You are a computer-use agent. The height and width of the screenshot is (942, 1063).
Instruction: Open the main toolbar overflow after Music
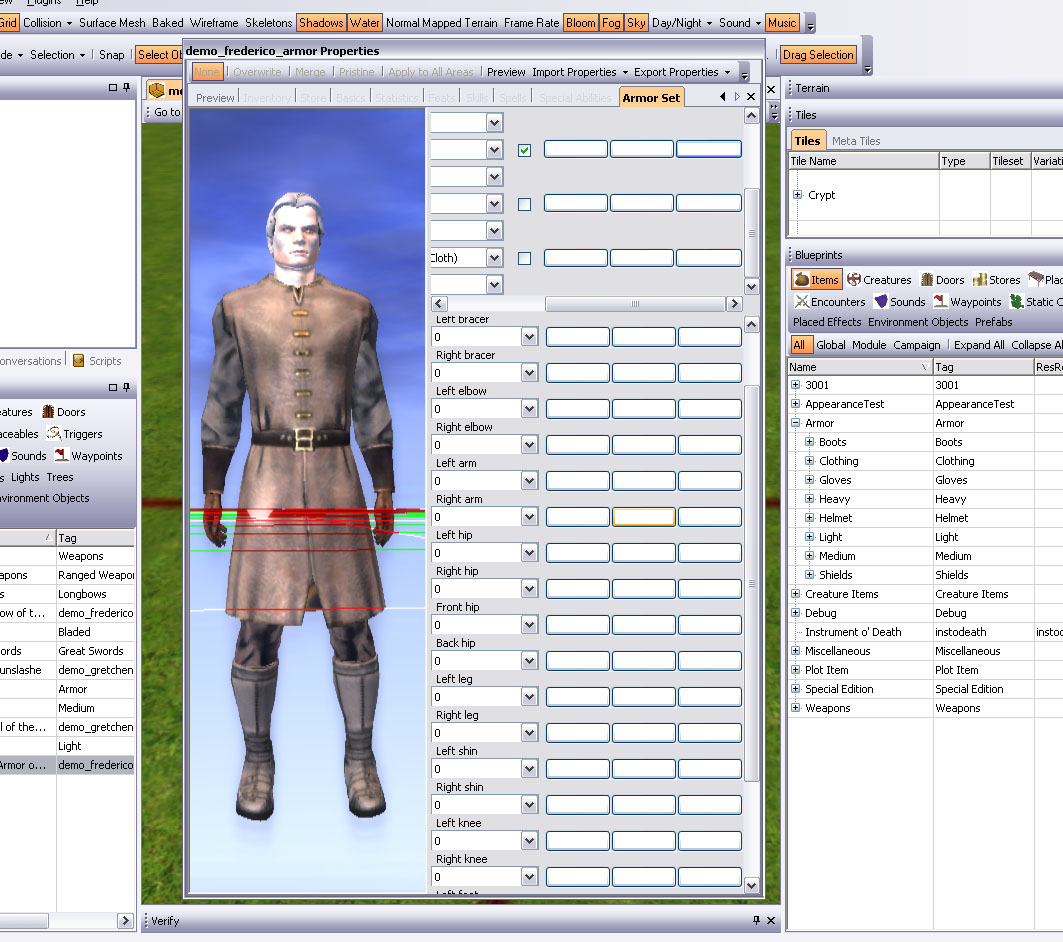pos(810,24)
